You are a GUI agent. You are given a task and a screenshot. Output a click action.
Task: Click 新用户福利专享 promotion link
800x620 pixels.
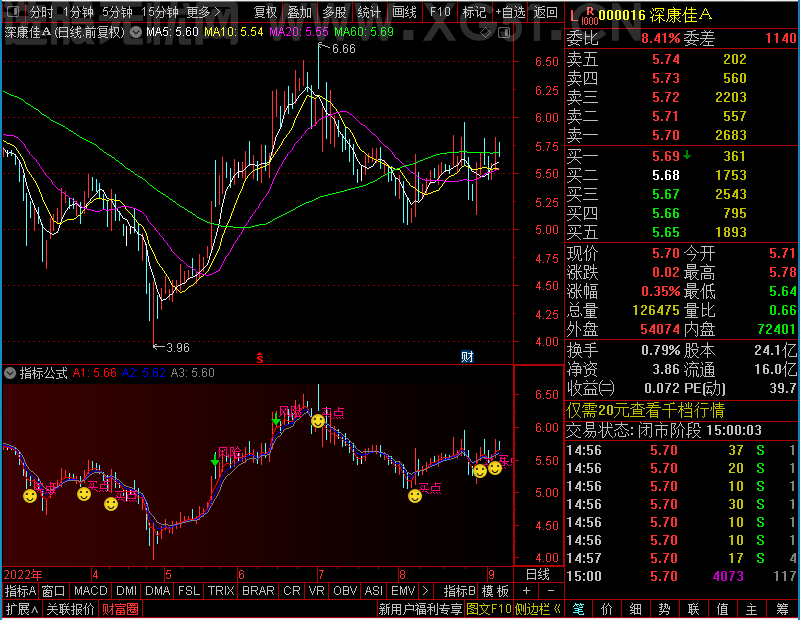tap(420, 609)
